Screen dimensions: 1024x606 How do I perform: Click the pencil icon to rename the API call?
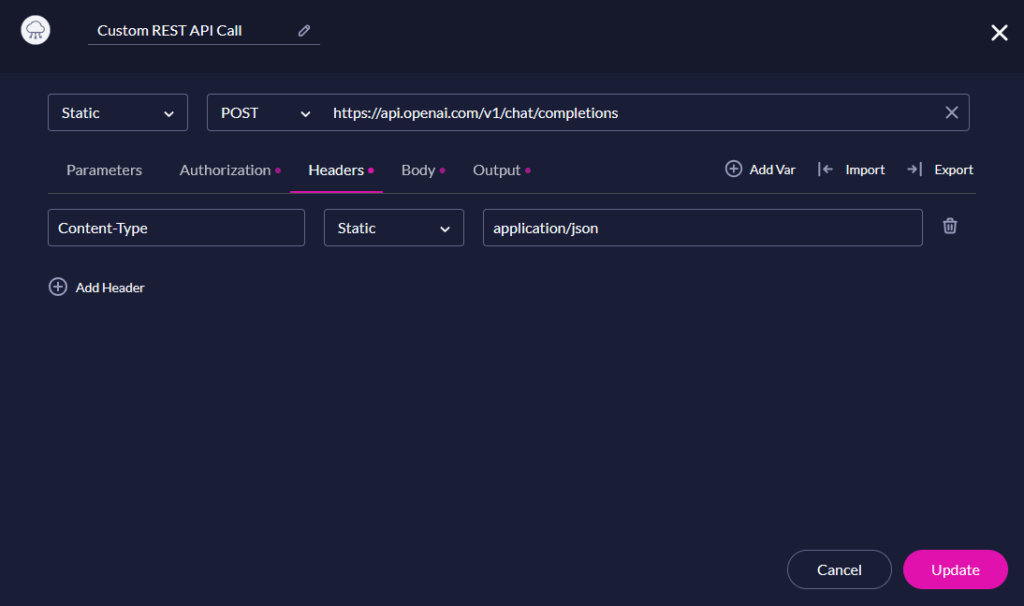point(304,31)
